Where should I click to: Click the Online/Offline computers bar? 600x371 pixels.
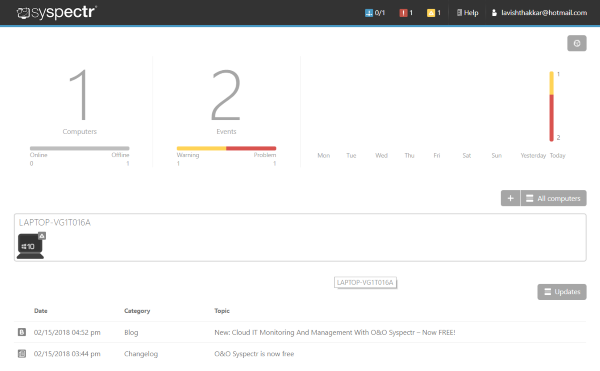tap(80, 148)
